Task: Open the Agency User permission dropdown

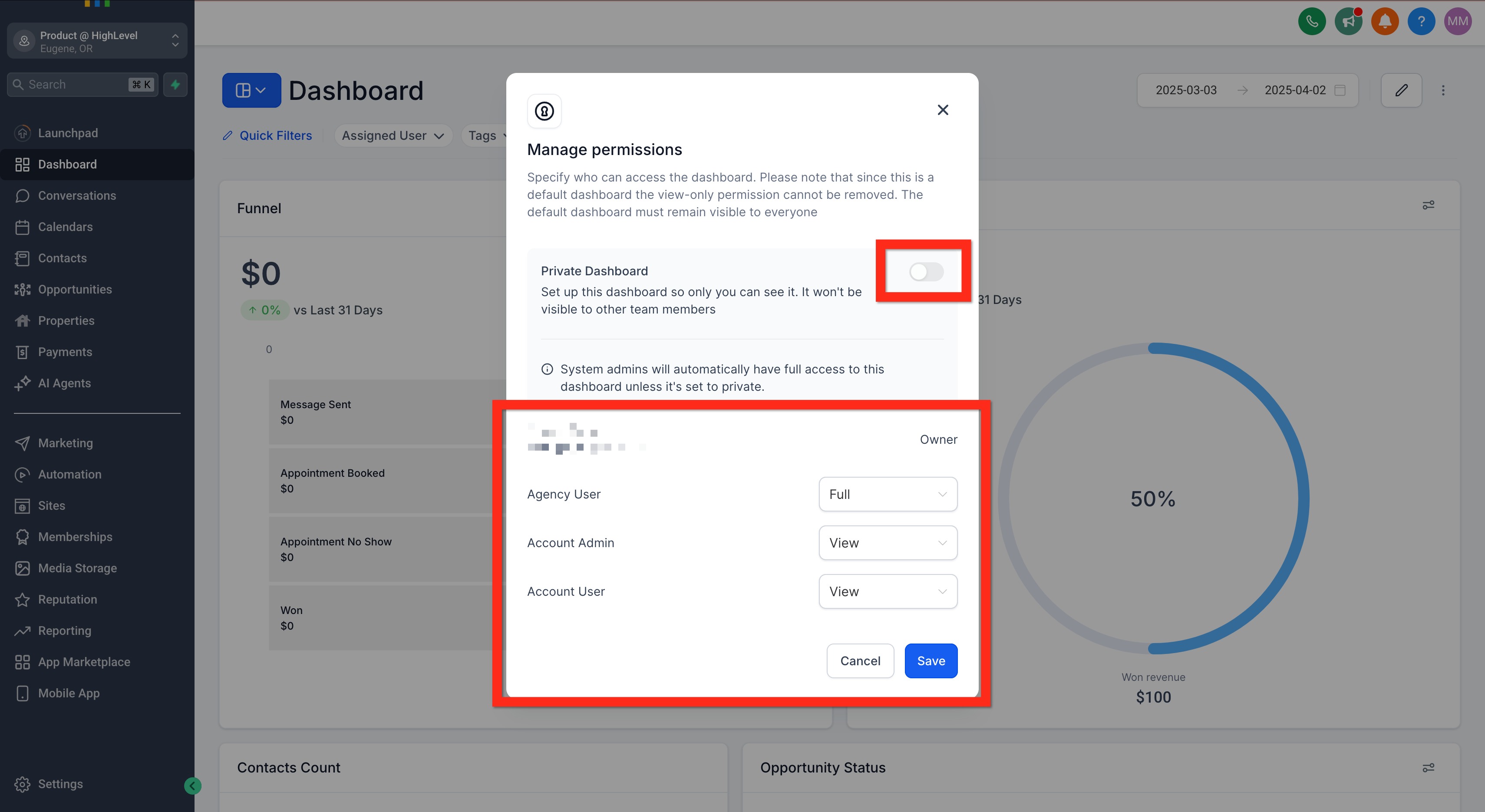Action: pos(887,494)
